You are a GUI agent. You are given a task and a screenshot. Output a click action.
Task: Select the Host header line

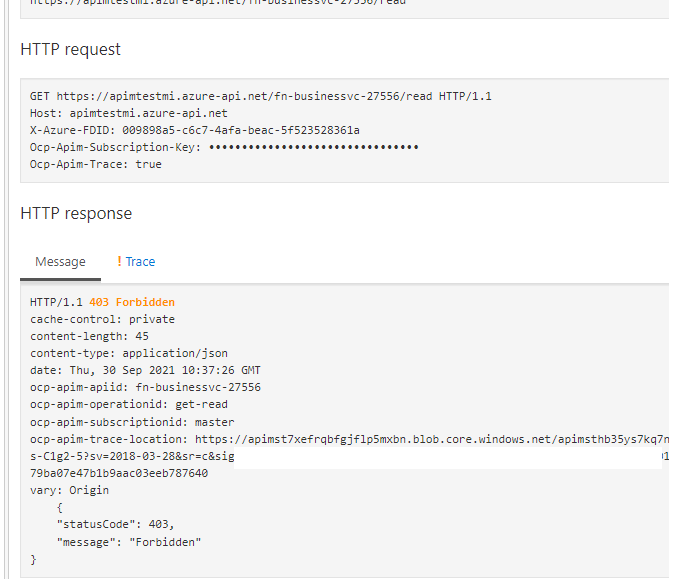point(128,114)
